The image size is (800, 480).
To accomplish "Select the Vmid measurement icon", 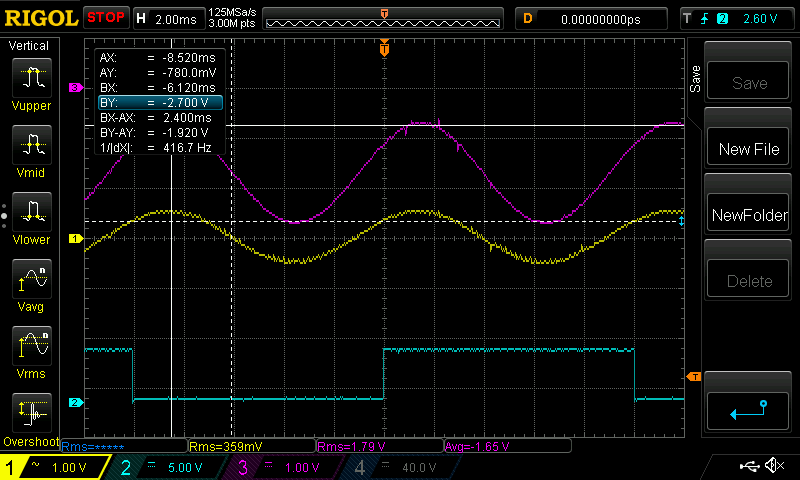I will 32,144.
